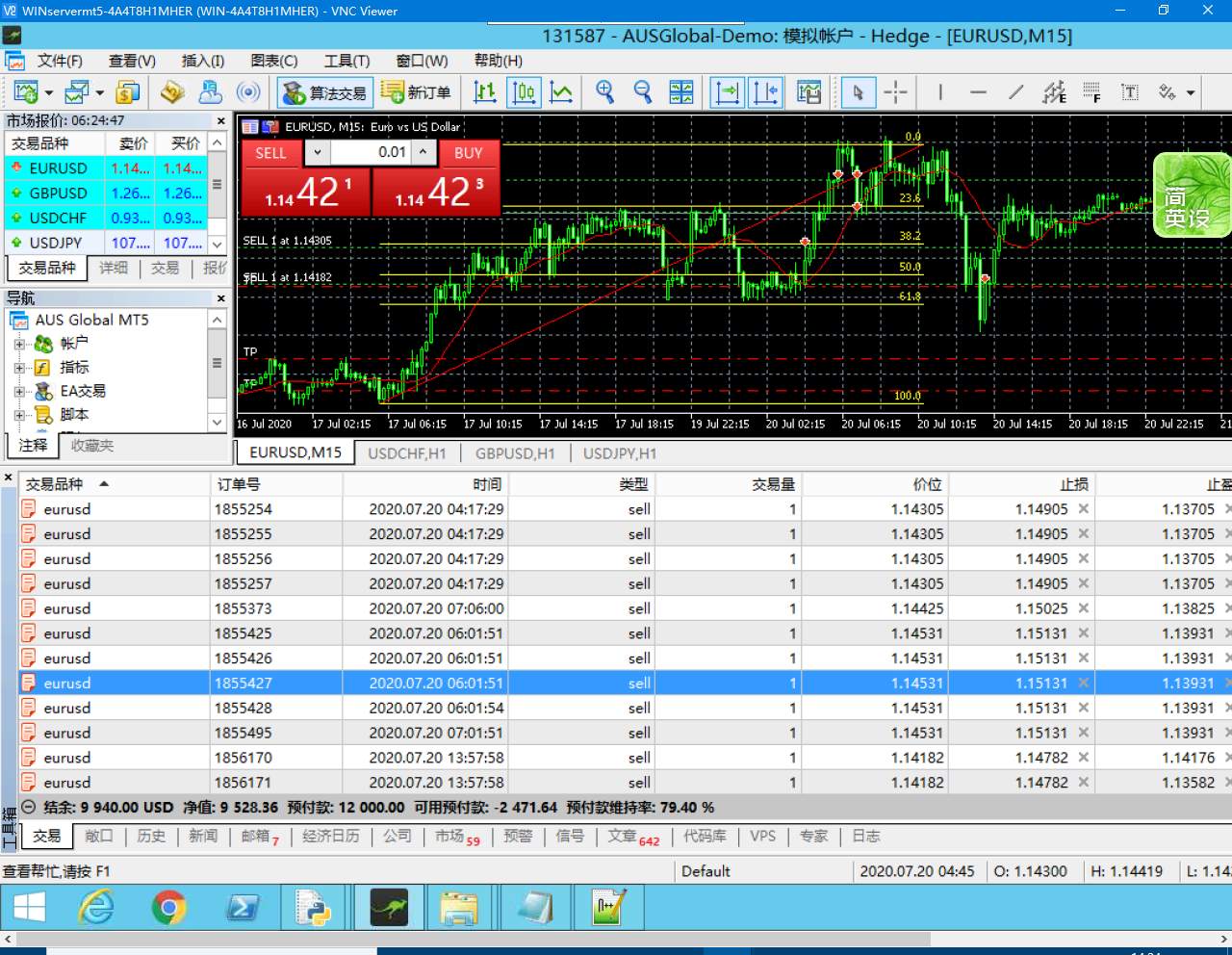Click the Windows Start button
Image resolution: width=1232 pixels, height=955 pixels.
pyautogui.click(x=29, y=907)
